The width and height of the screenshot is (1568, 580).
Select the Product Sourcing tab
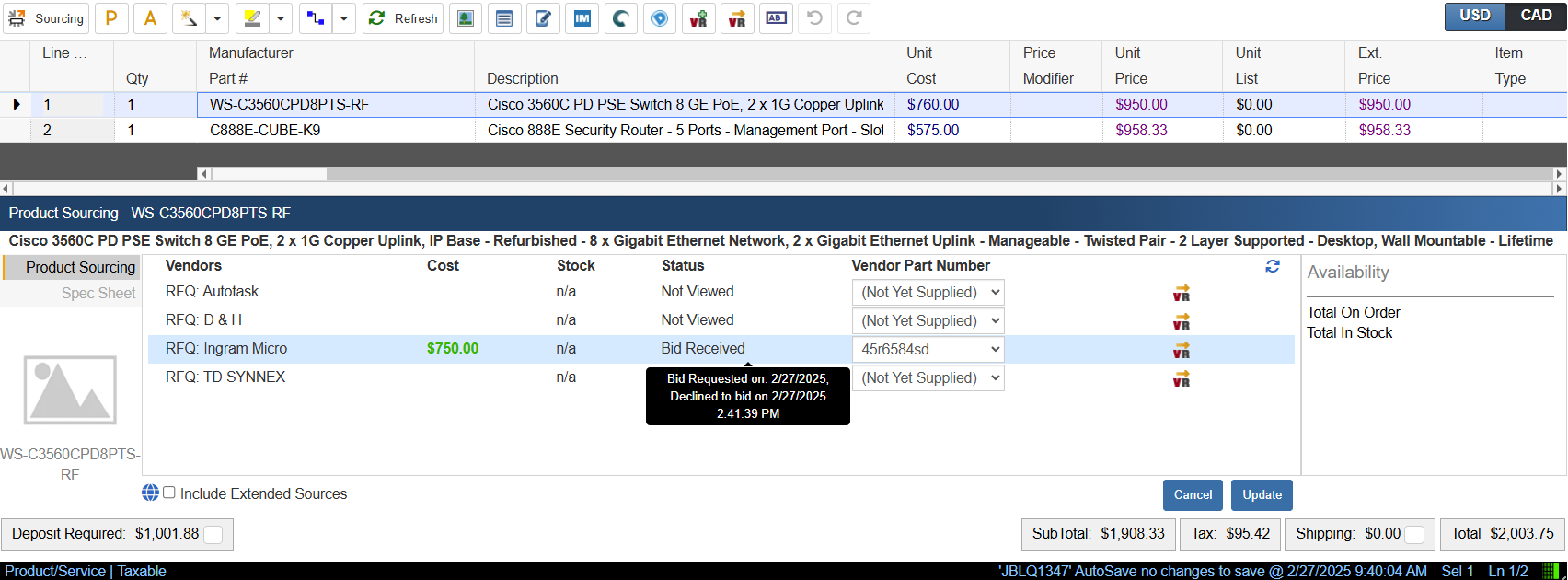click(80, 268)
